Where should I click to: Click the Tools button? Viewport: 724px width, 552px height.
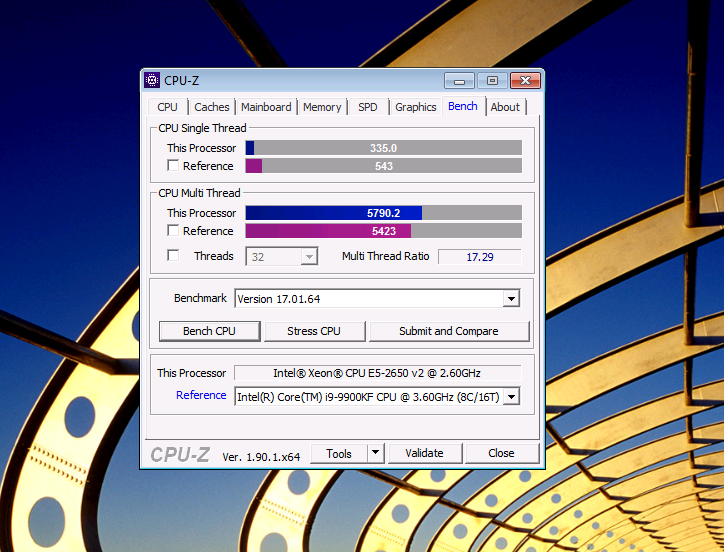click(339, 454)
